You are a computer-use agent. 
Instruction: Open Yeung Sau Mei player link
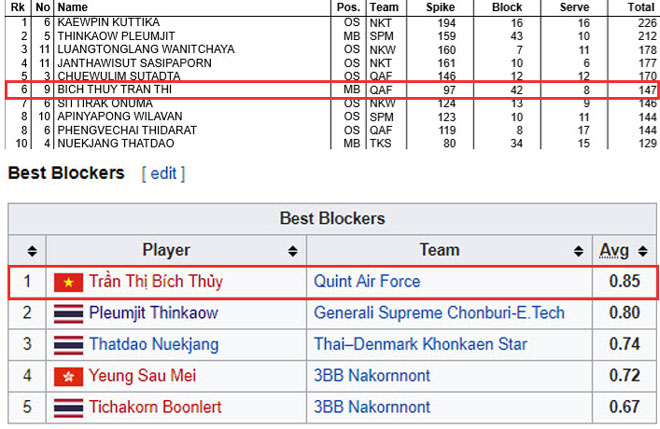(x=142, y=376)
